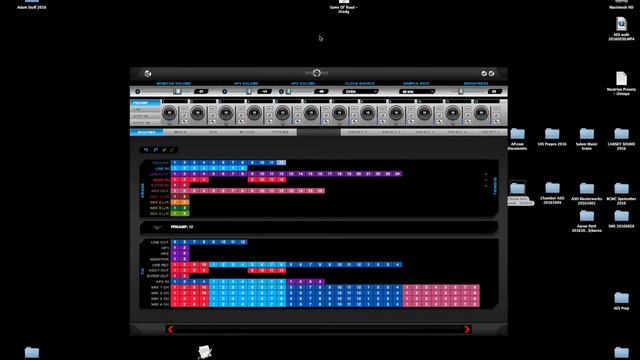
Task: Click the HP1 Volume value field
Action: click(x=264, y=91)
